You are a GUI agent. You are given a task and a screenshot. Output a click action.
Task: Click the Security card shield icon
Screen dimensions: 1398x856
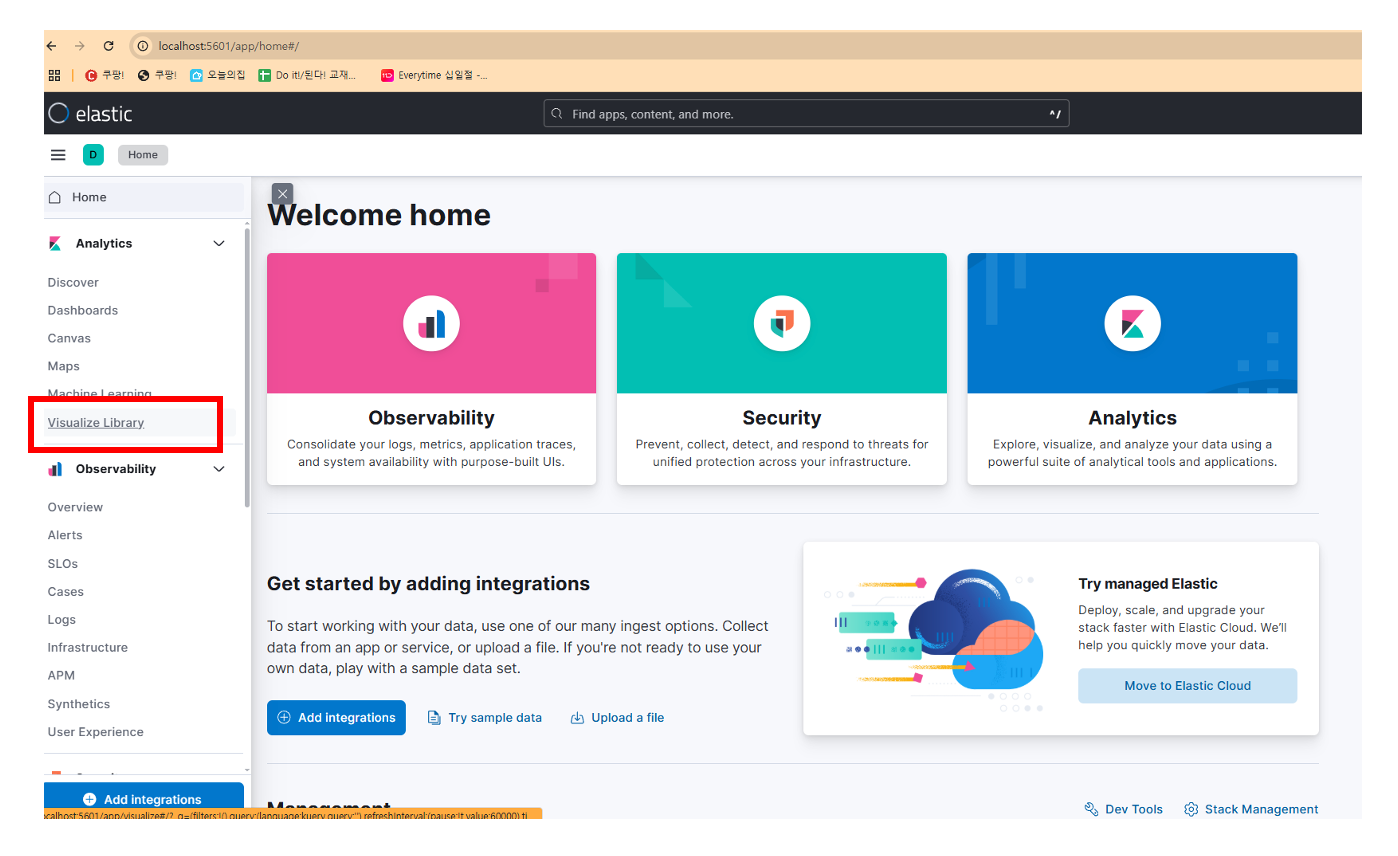click(x=782, y=323)
